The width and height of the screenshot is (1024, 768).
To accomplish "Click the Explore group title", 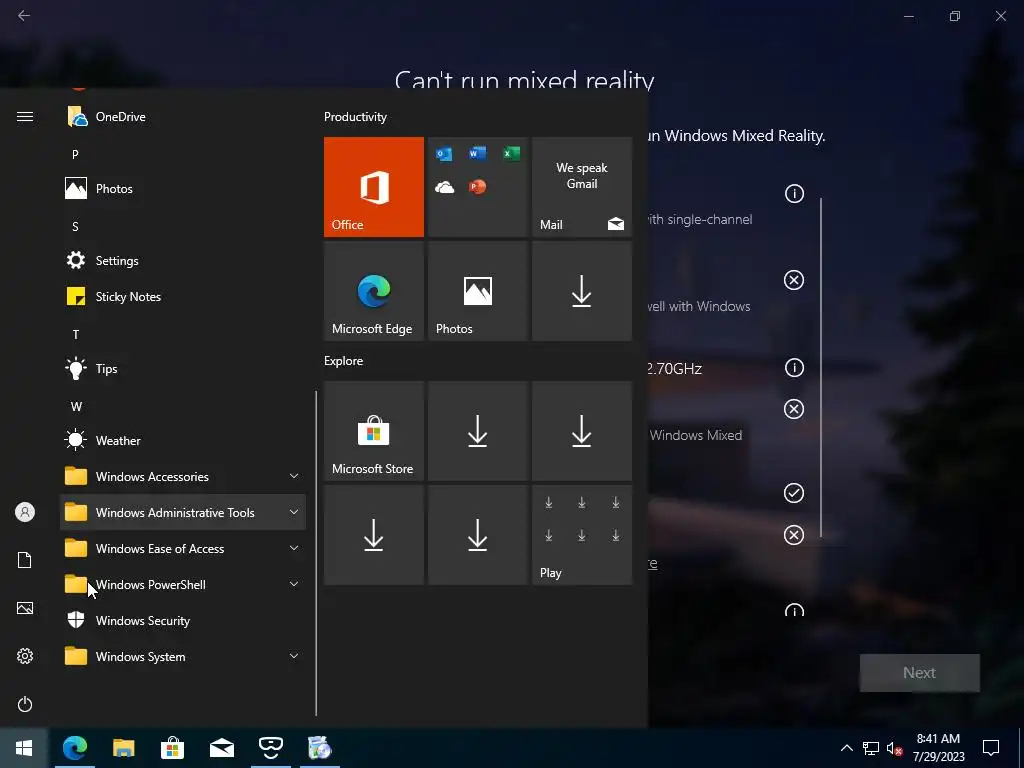I will coord(344,360).
